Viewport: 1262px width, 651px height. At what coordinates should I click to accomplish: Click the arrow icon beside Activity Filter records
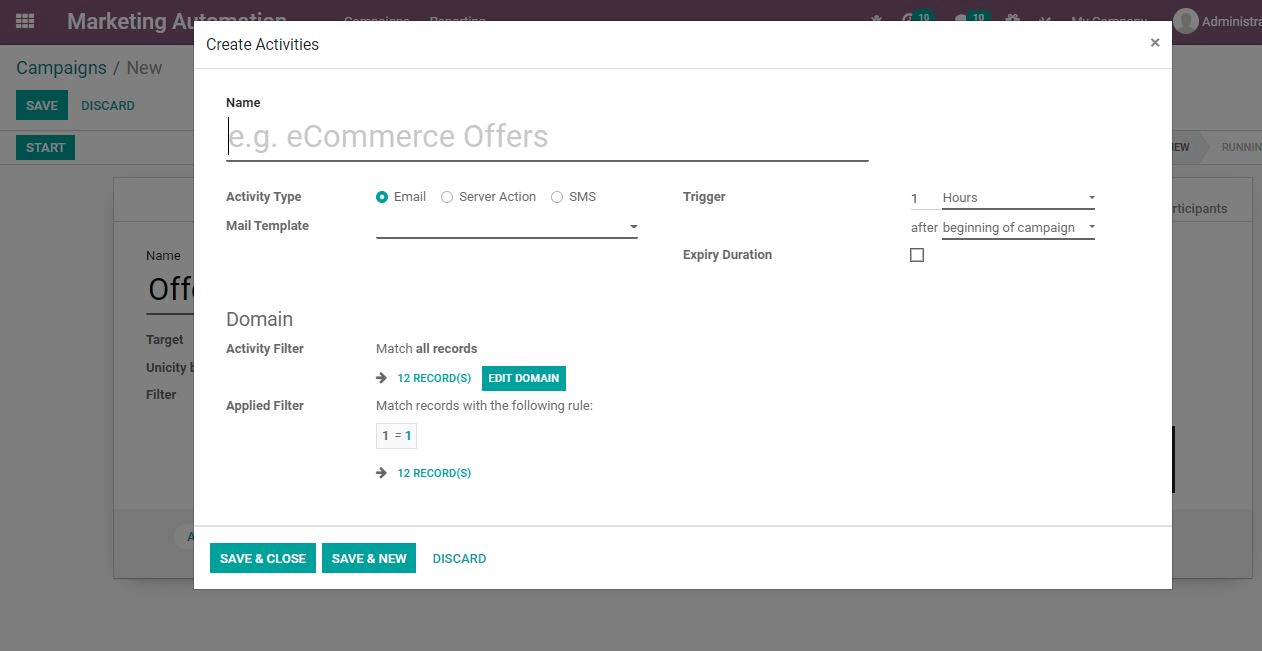pyautogui.click(x=380, y=378)
